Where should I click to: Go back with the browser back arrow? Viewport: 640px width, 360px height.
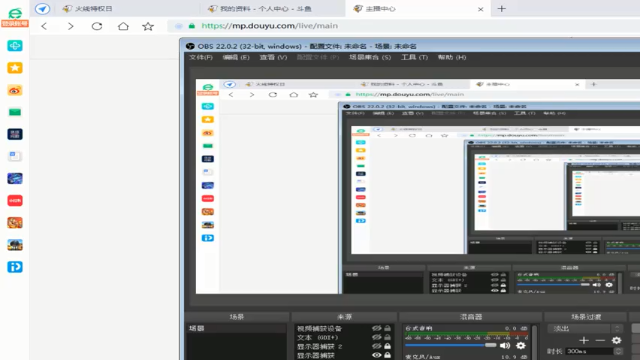point(44,26)
